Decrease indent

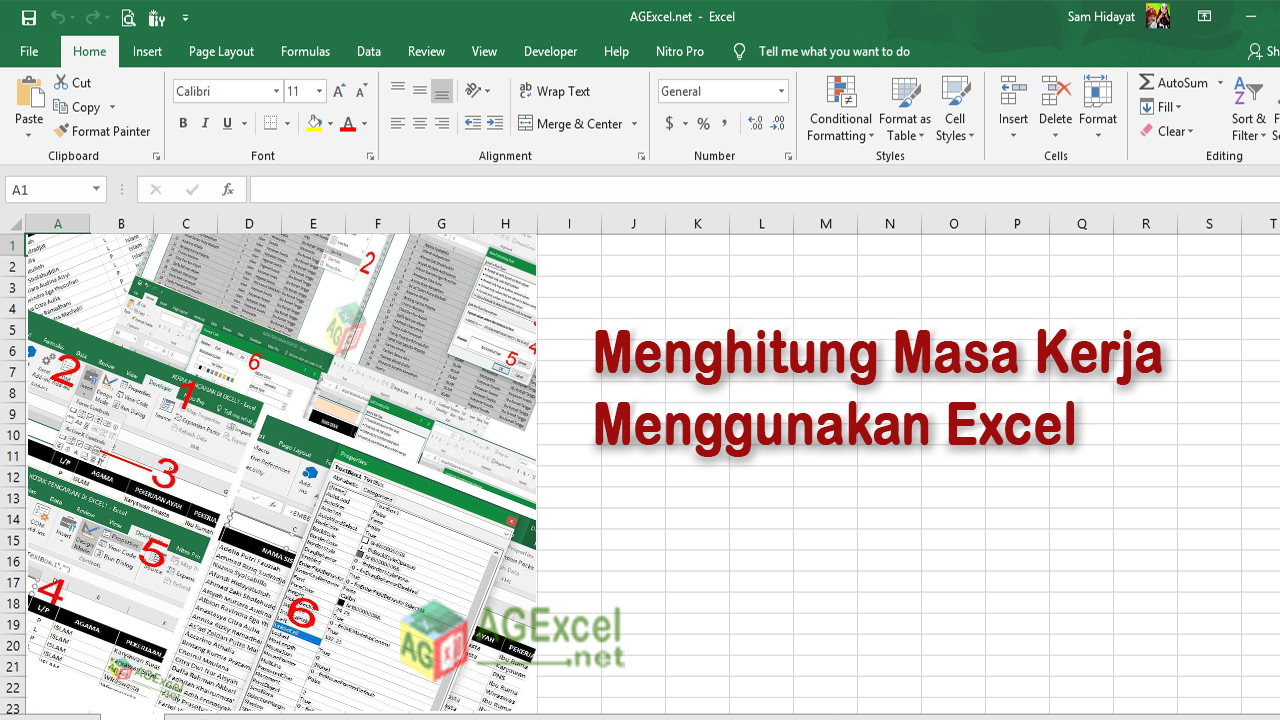coord(472,124)
